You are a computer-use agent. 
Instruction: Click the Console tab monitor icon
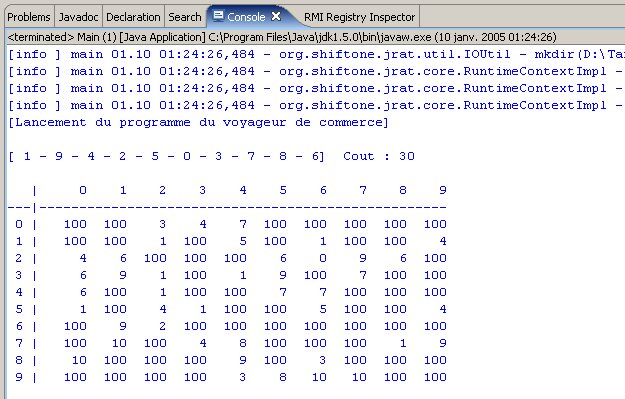click(x=218, y=16)
